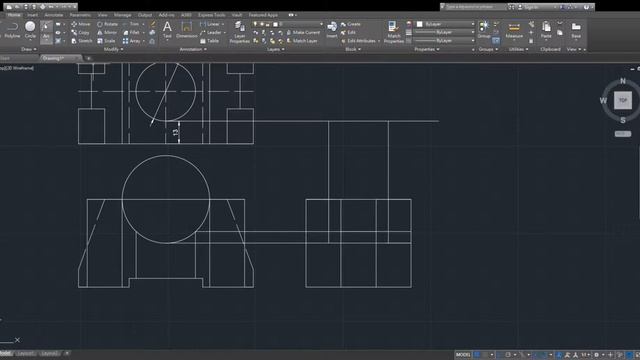Click the Measure tool
The height and width of the screenshot is (360, 640).
(x=514, y=31)
